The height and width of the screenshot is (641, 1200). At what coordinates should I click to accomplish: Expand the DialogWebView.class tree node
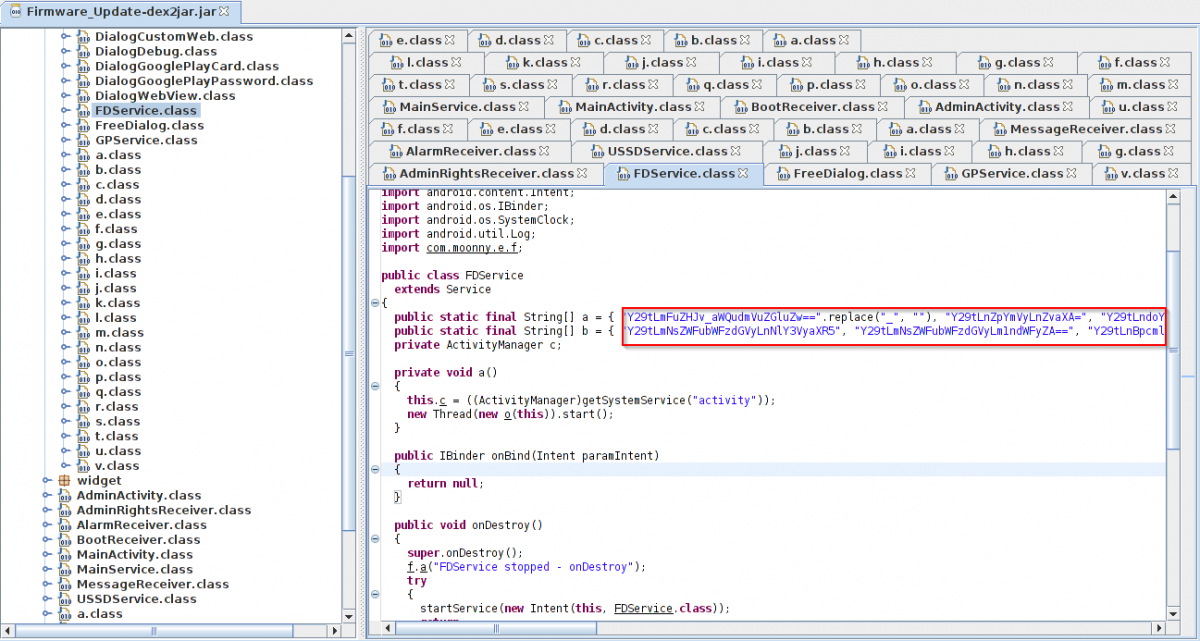65,96
